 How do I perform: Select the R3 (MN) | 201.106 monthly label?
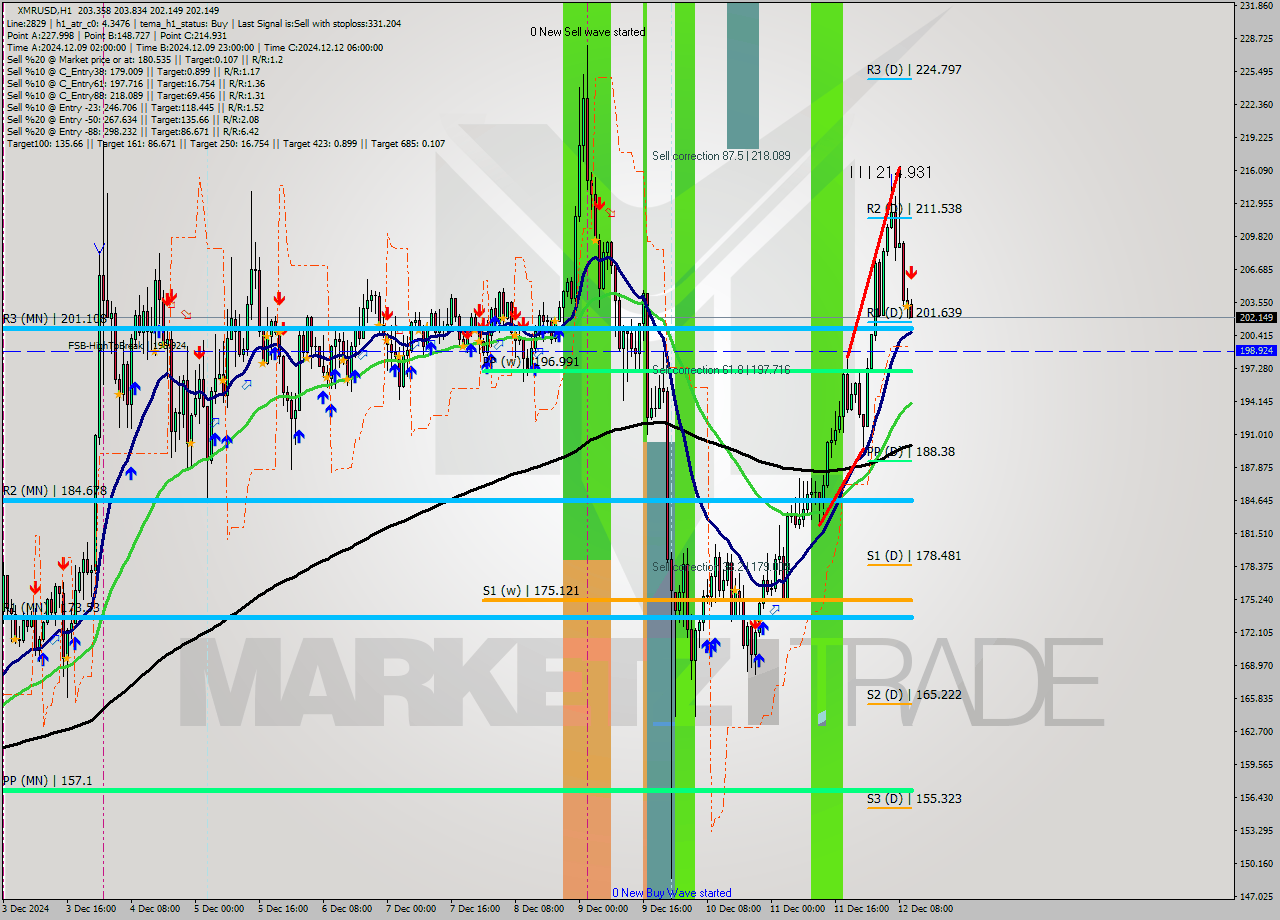pyautogui.click(x=54, y=319)
